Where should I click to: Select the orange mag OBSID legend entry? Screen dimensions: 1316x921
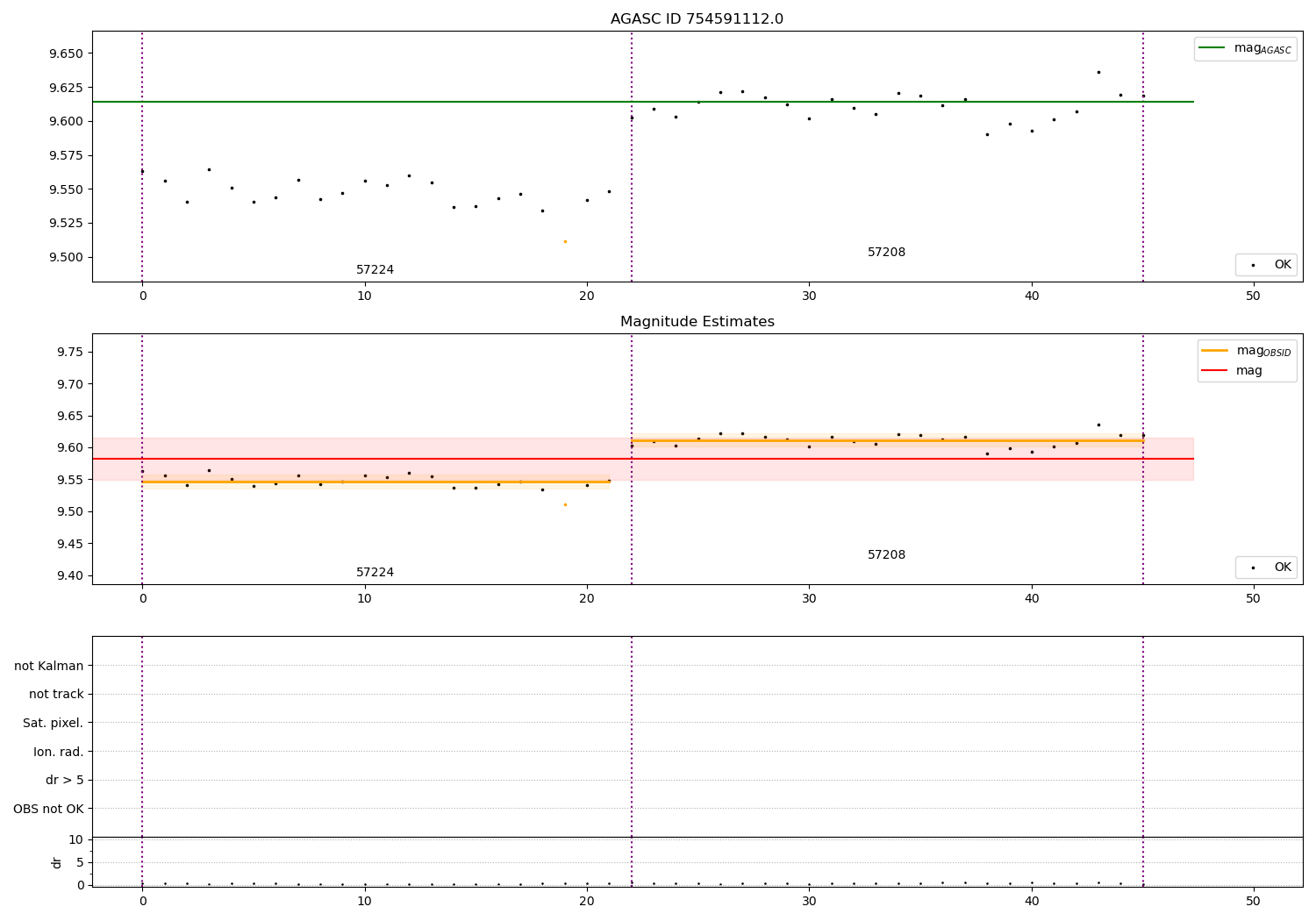(1247, 351)
